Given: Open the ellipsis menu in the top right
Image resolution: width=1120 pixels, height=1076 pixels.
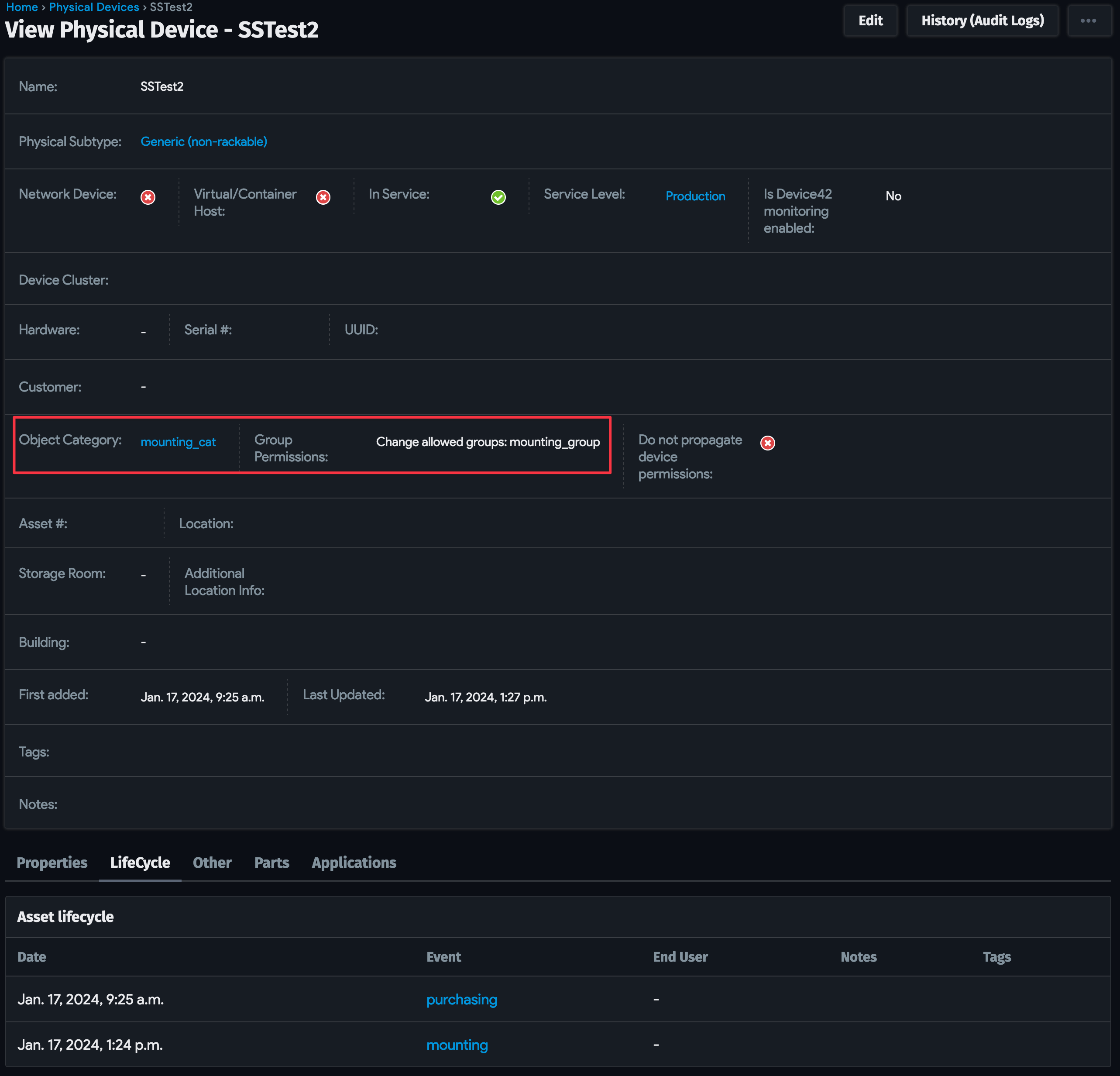Looking at the screenshot, I should tap(1089, 20).
